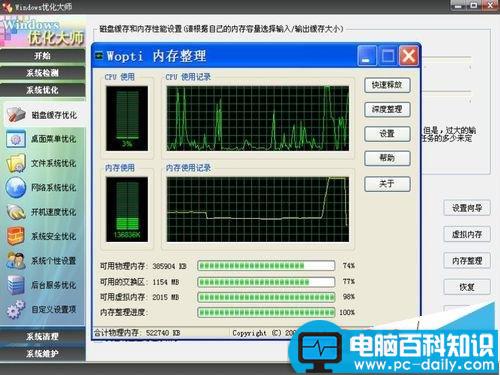Image resolution: width=500 pixels, height=375 pixels.
Task: Click the 2015 MB virtual memory value
Action: (166, 297)
